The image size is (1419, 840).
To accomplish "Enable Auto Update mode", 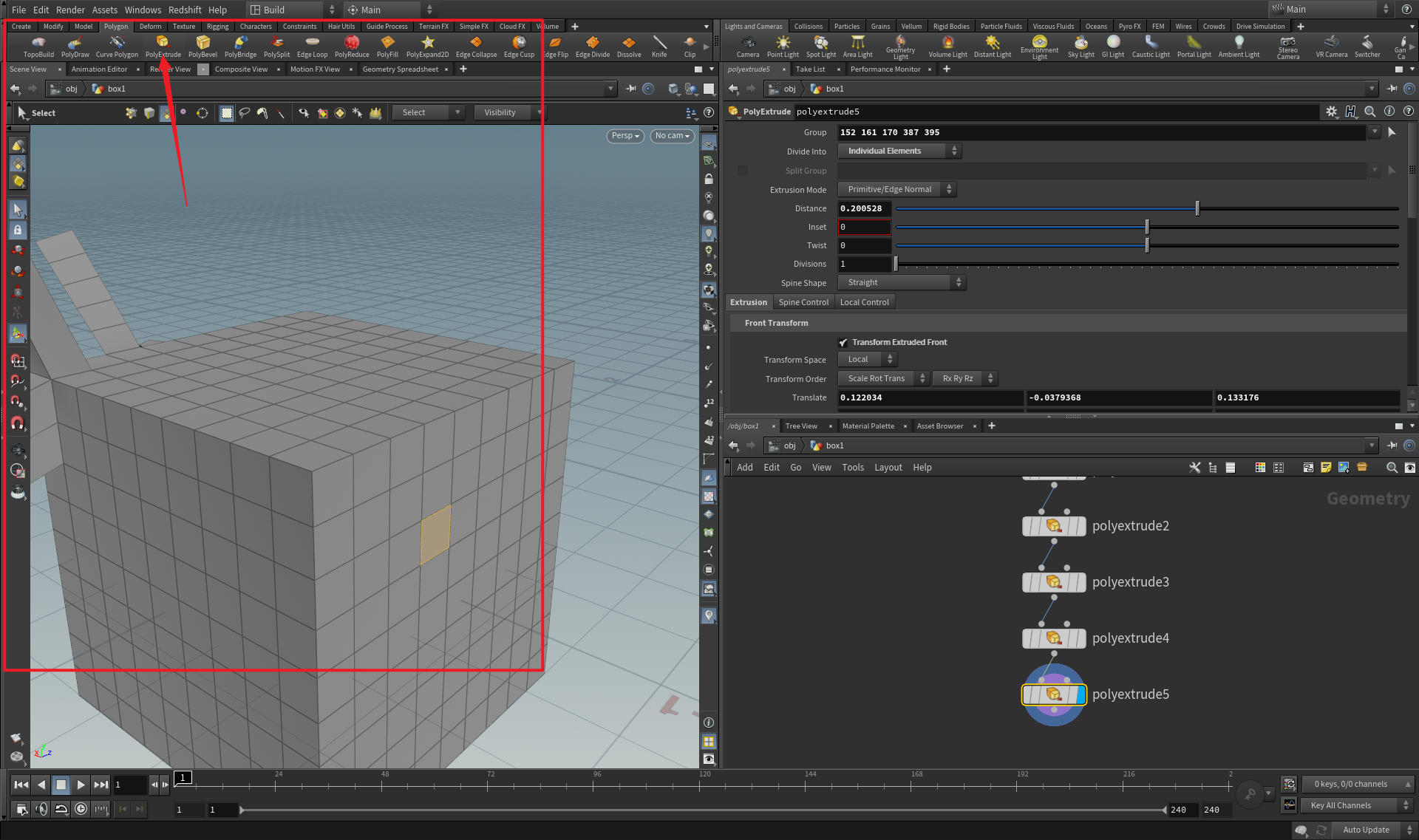I will tap(1366, 830).
